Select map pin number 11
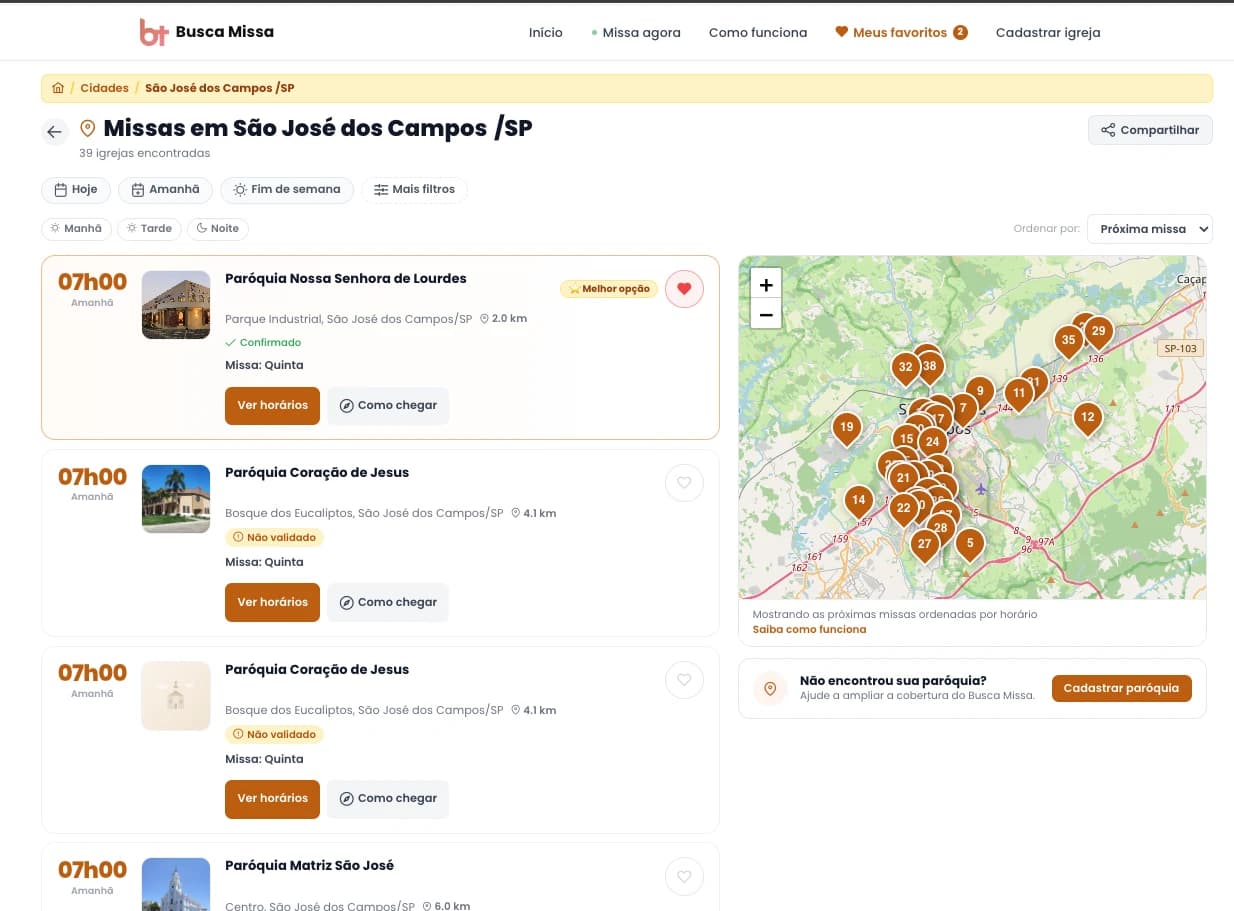Viewport: 1234px width, 911px height. click(1018, 393)
